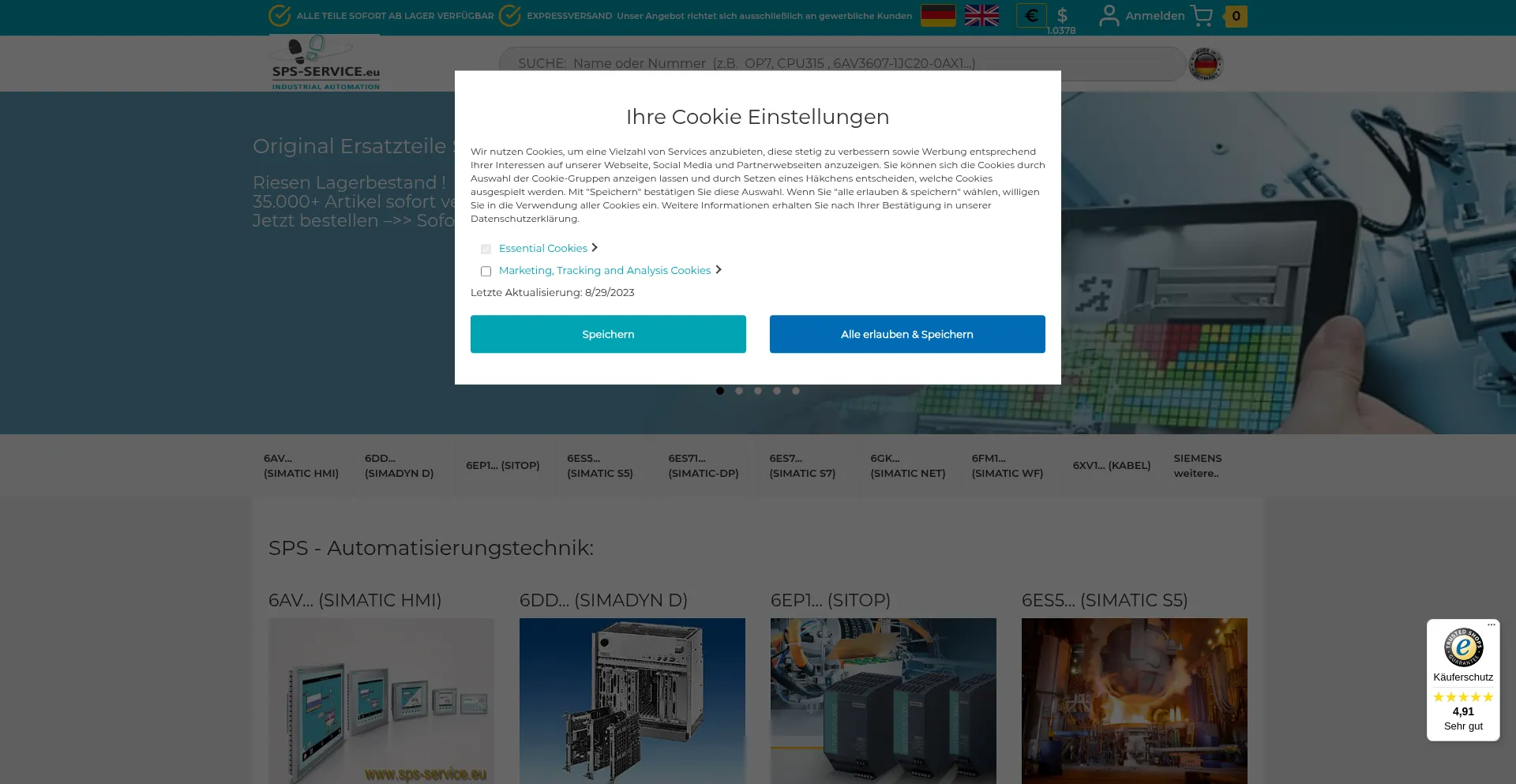The image size is (1516, 784).
Task: Expand Marketing, Tracking and Analysis Cookies chevron
Action: (719, 270)
